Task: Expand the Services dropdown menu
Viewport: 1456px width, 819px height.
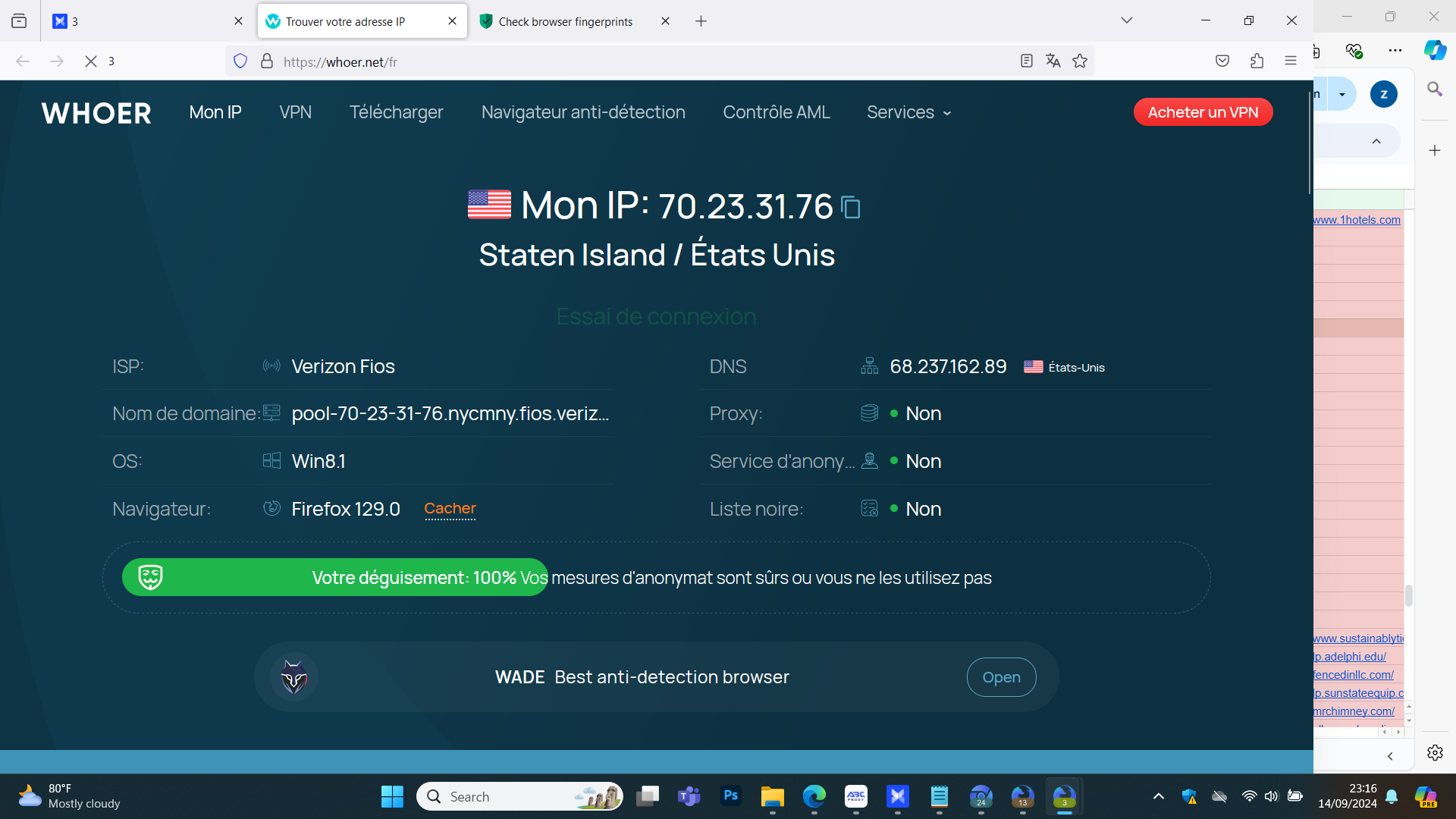Action: click(x=908, y=112)
